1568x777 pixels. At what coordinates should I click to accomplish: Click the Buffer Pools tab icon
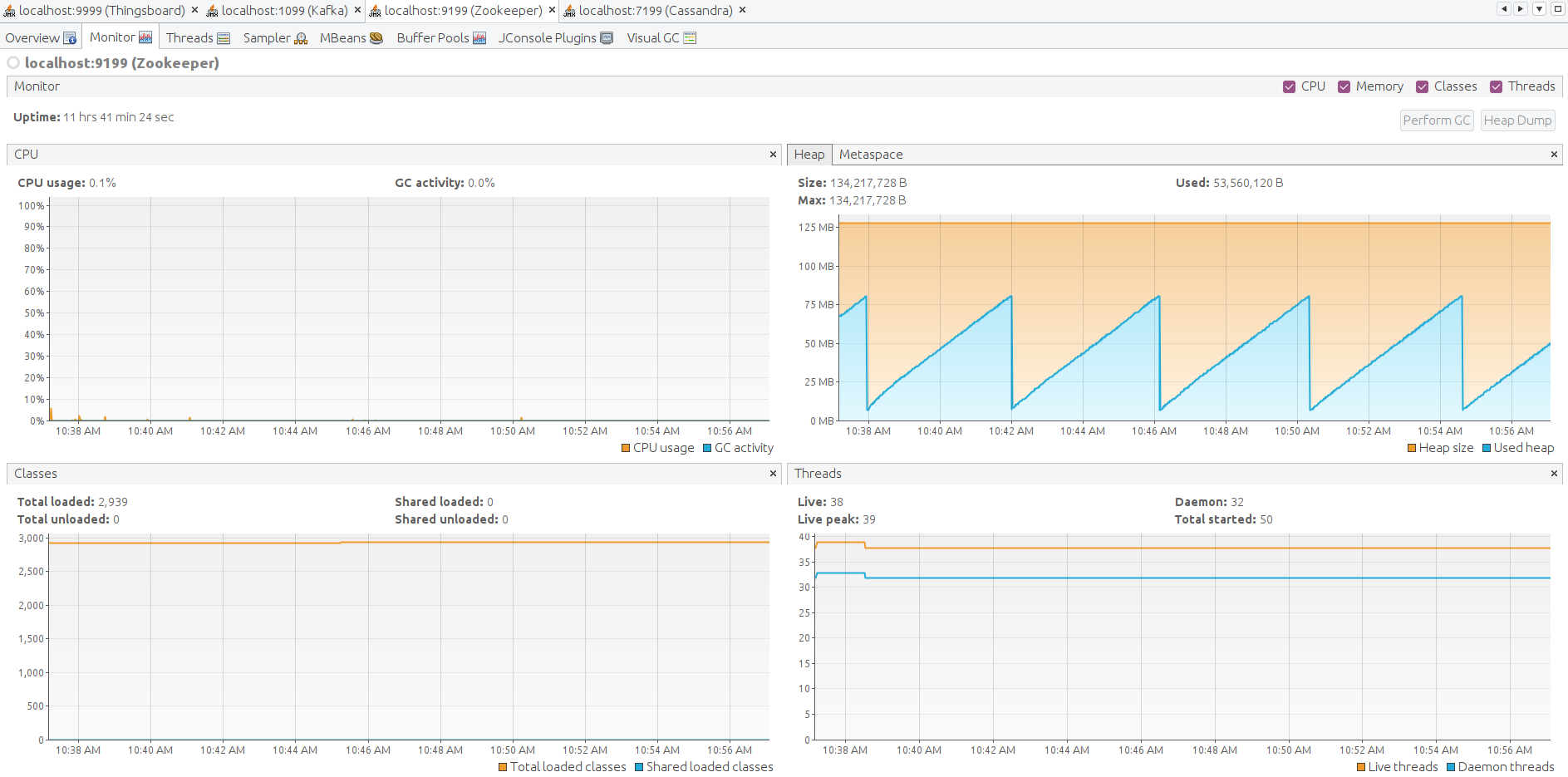479,38
